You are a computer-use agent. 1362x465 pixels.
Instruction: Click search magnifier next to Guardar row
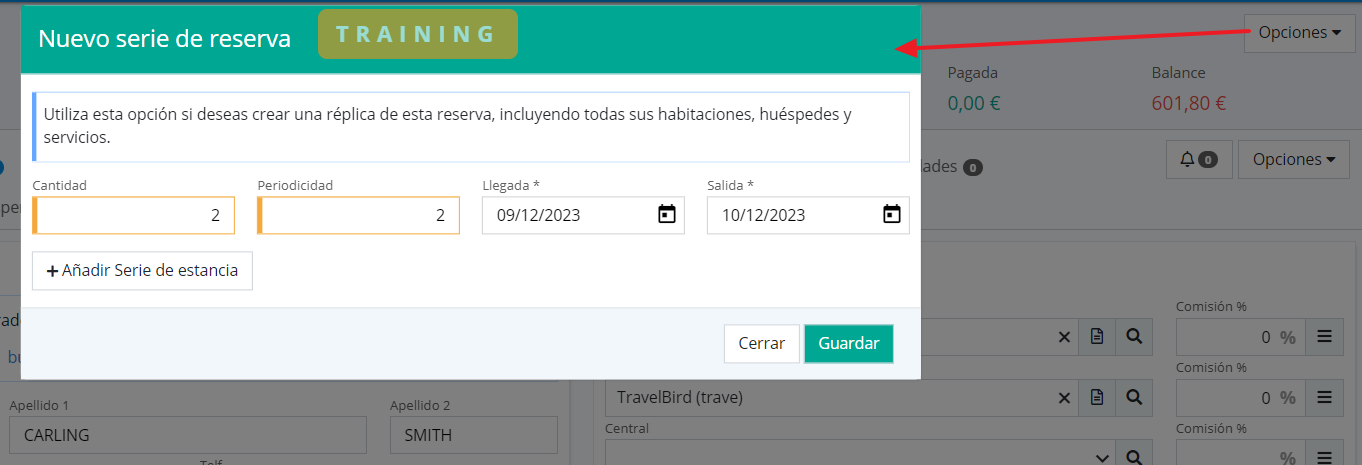pyautogui.click(x=1134, y=338)
